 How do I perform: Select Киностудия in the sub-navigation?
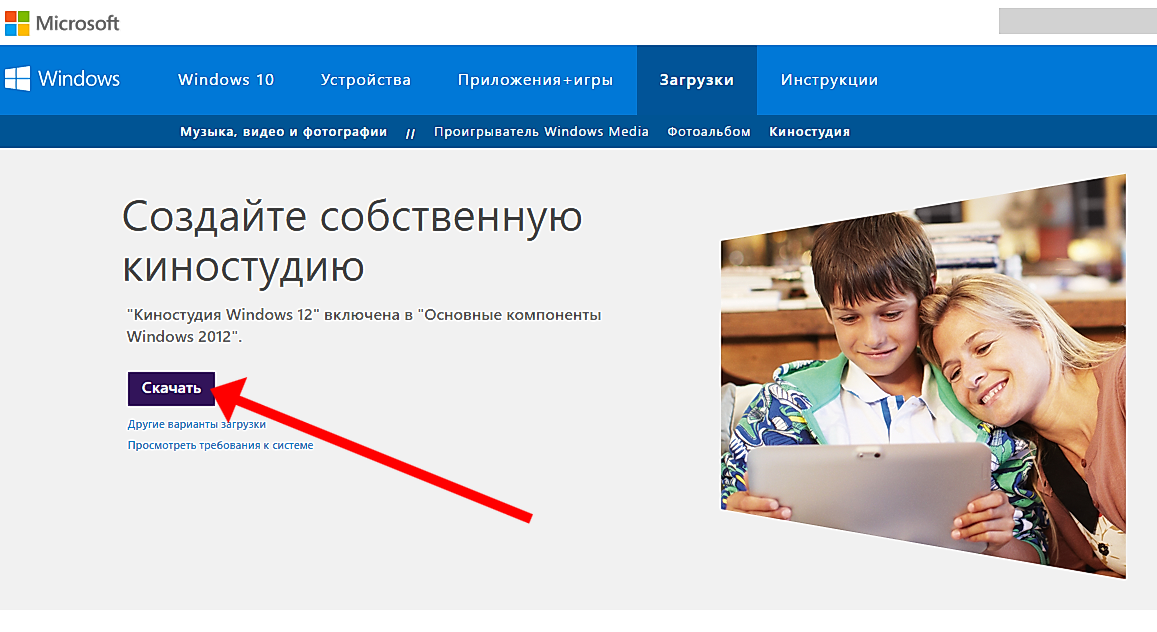[809, 132]
